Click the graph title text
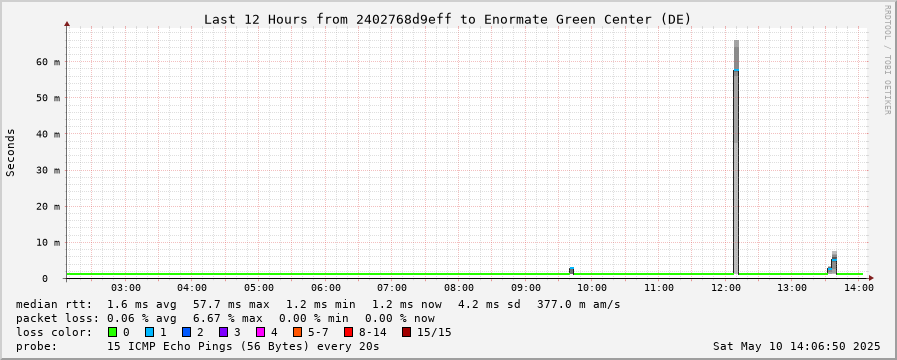Screen dimensions: 897x360 [x=447, y=19]
